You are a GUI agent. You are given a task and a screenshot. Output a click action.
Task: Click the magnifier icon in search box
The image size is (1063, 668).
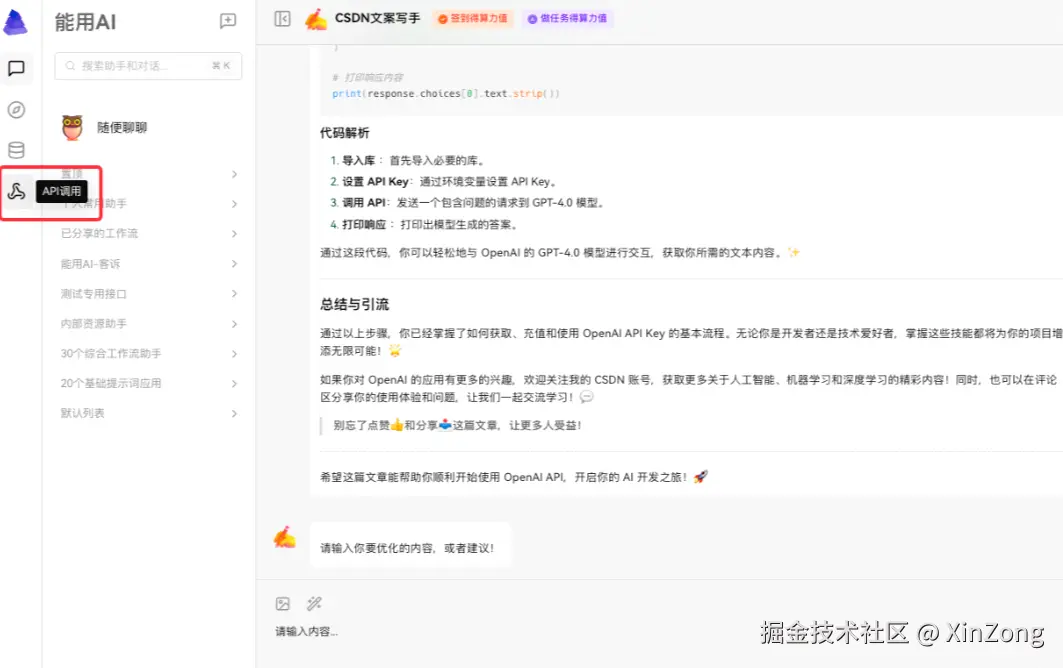71,66
